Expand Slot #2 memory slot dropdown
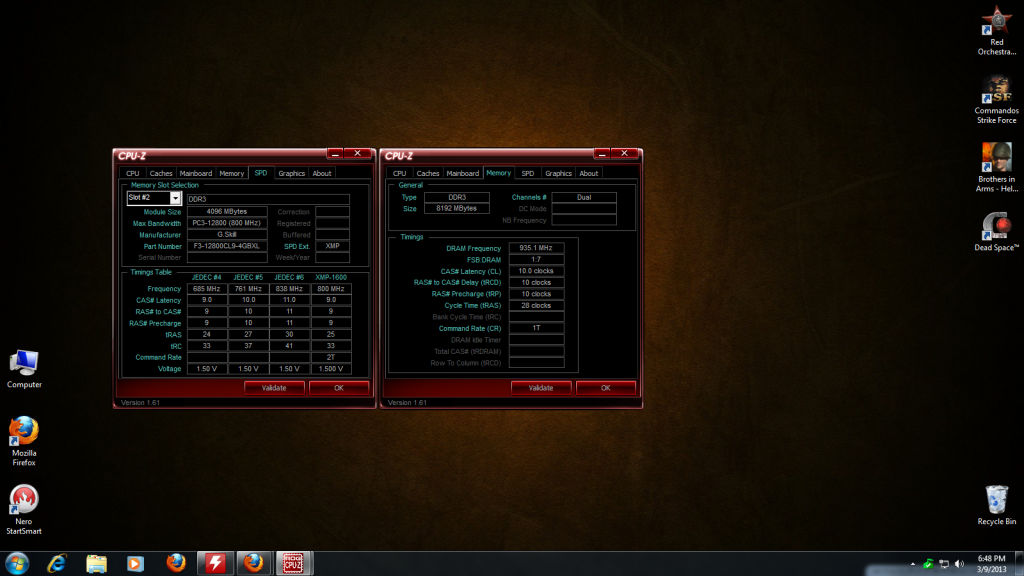 click(x=175, y=198)
